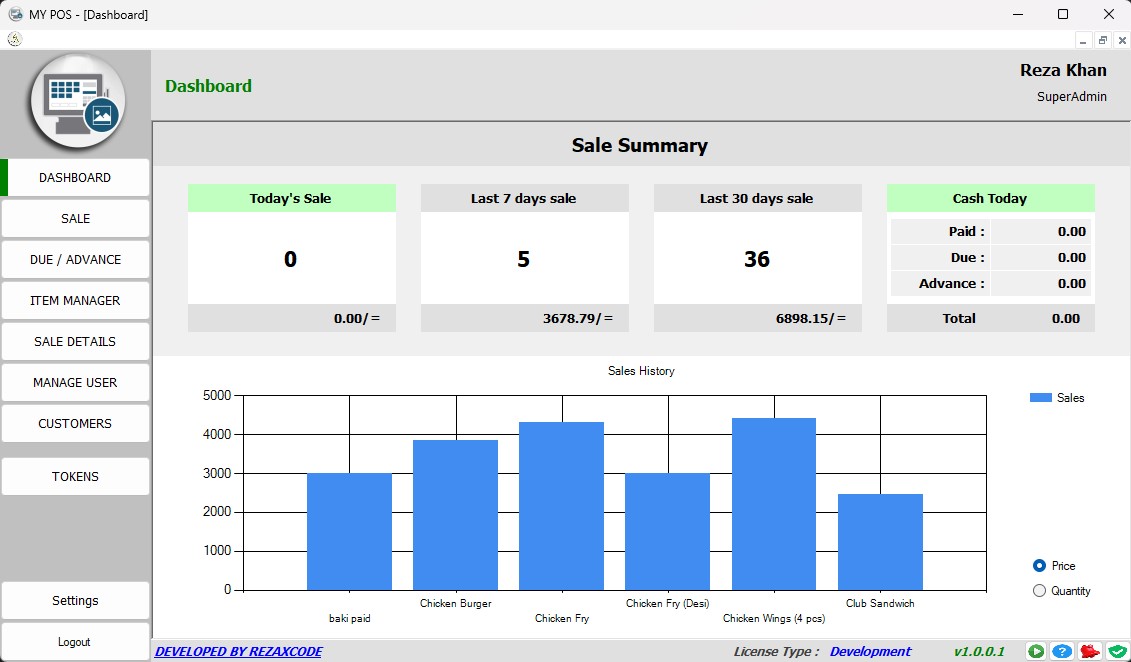1131x662 pixels.
Task: Click the MY POS logo in the sidebar
Action: (76, 101)
